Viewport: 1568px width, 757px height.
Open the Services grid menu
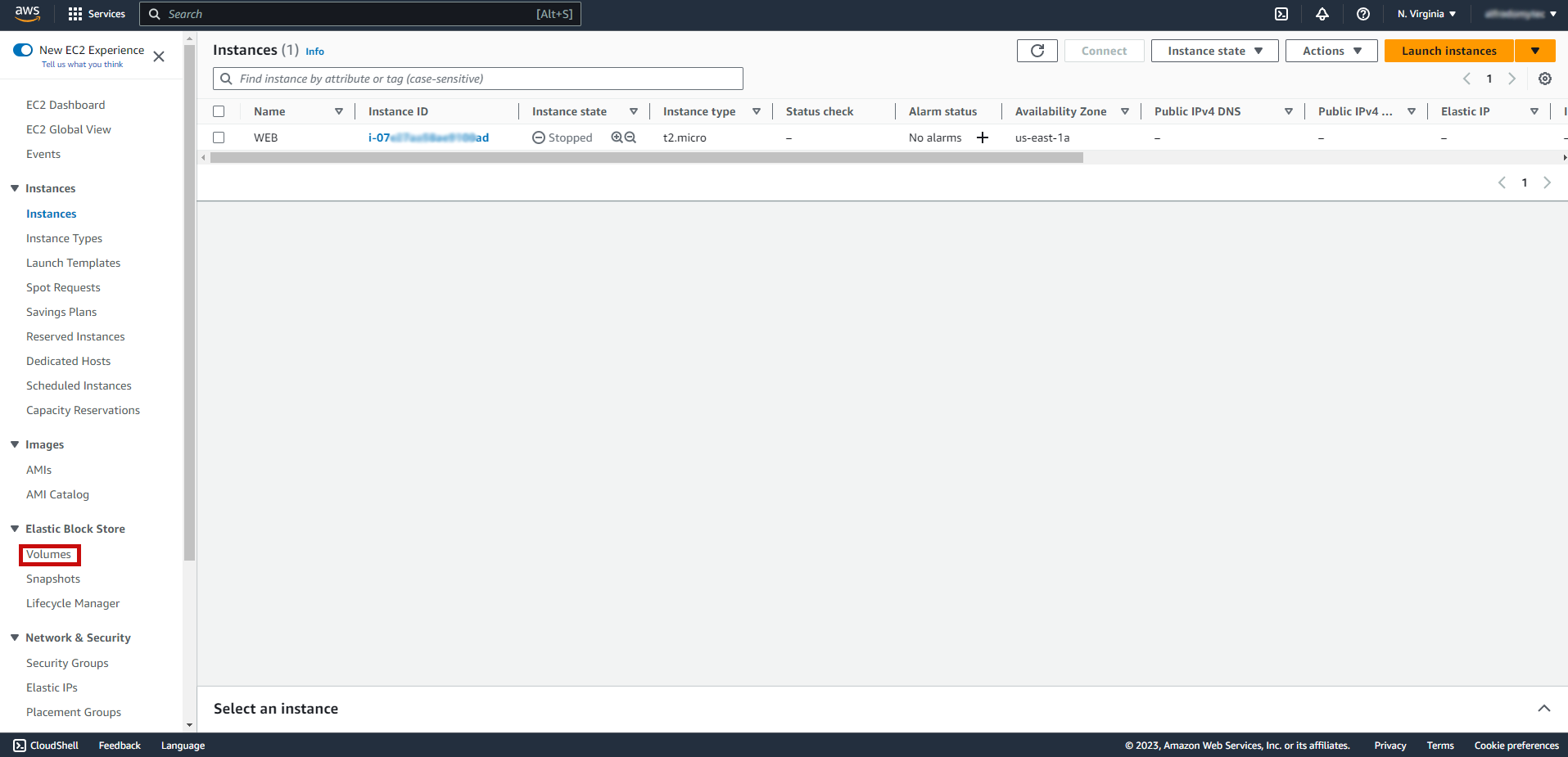pyautogui.click(x=97, y=14)
